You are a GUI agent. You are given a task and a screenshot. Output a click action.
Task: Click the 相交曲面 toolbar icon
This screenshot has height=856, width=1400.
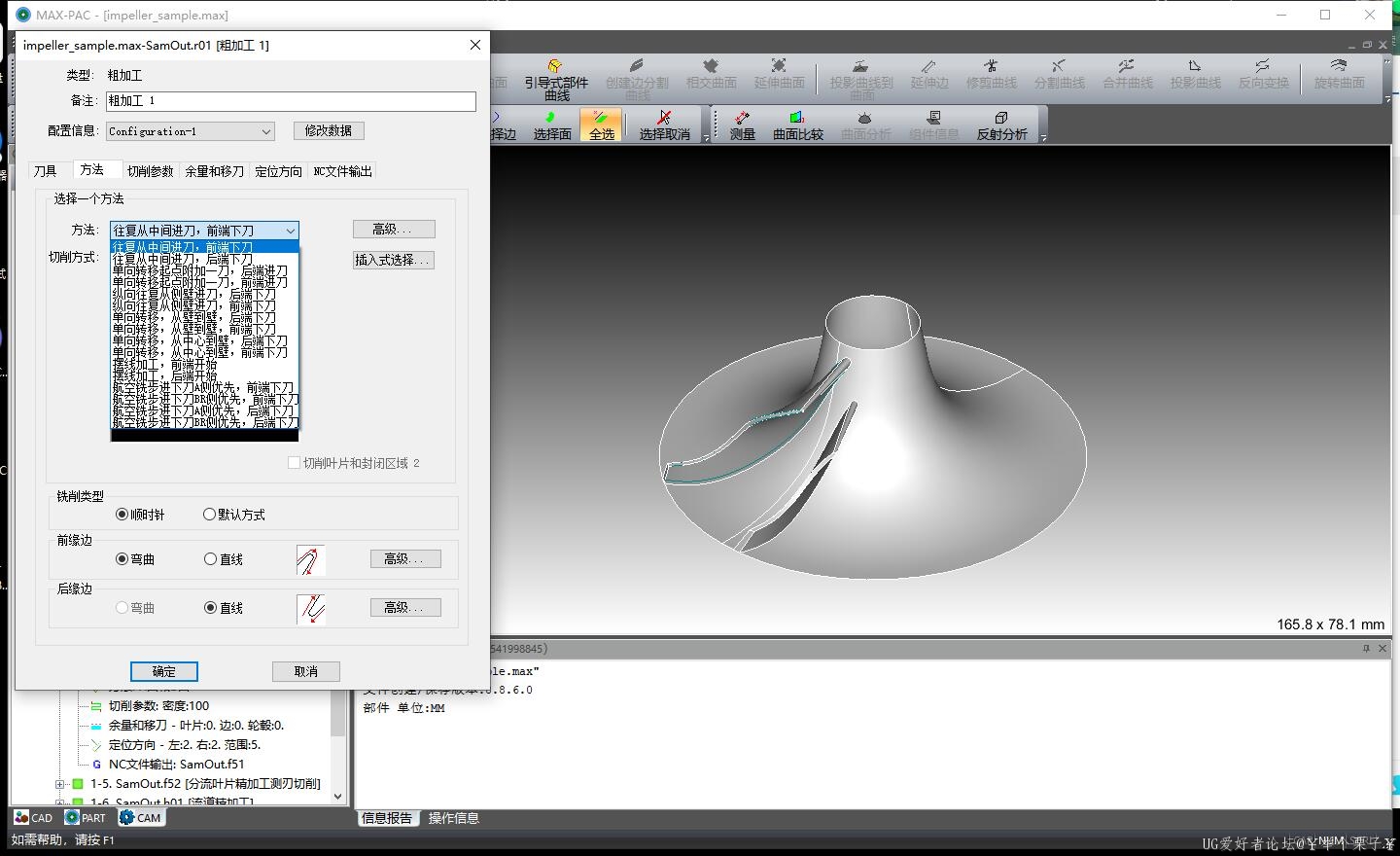(x=711, y=74)
